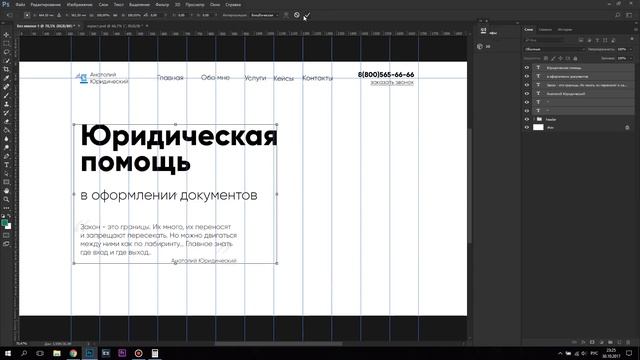Filter layers by type (T) icon

pos(597,40)
